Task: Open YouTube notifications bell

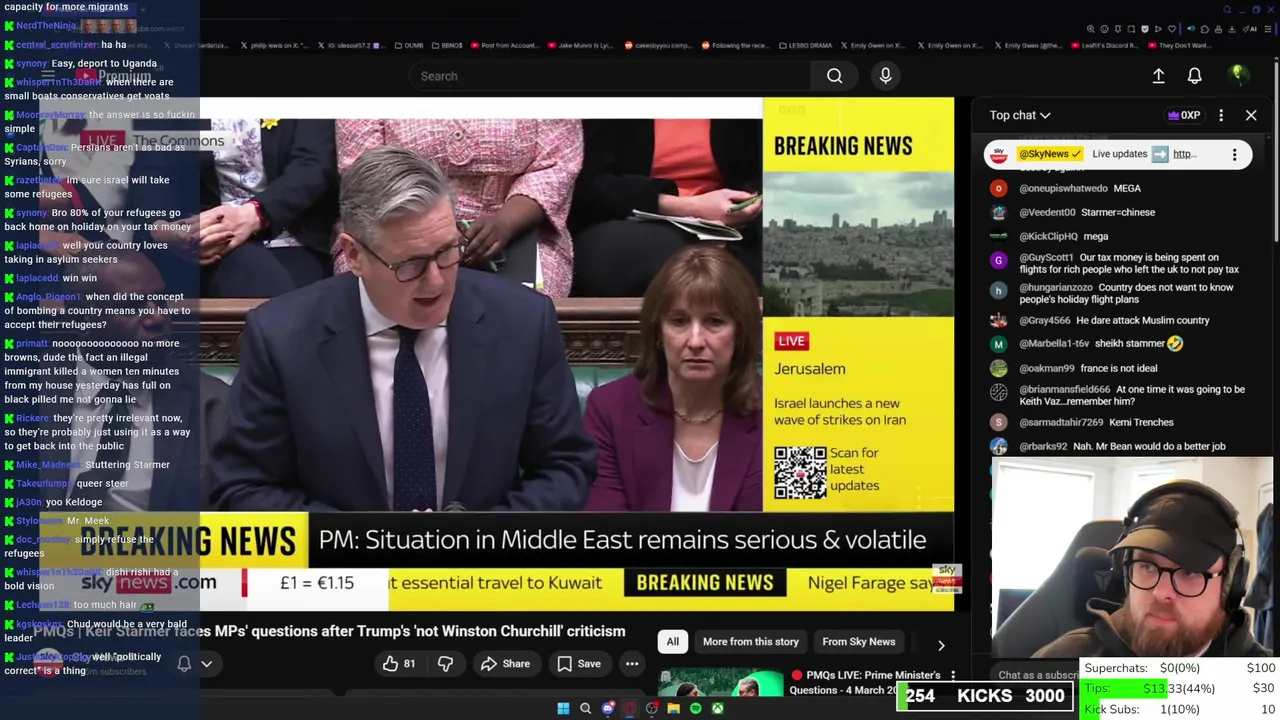Action: [x=1194, y=76]
